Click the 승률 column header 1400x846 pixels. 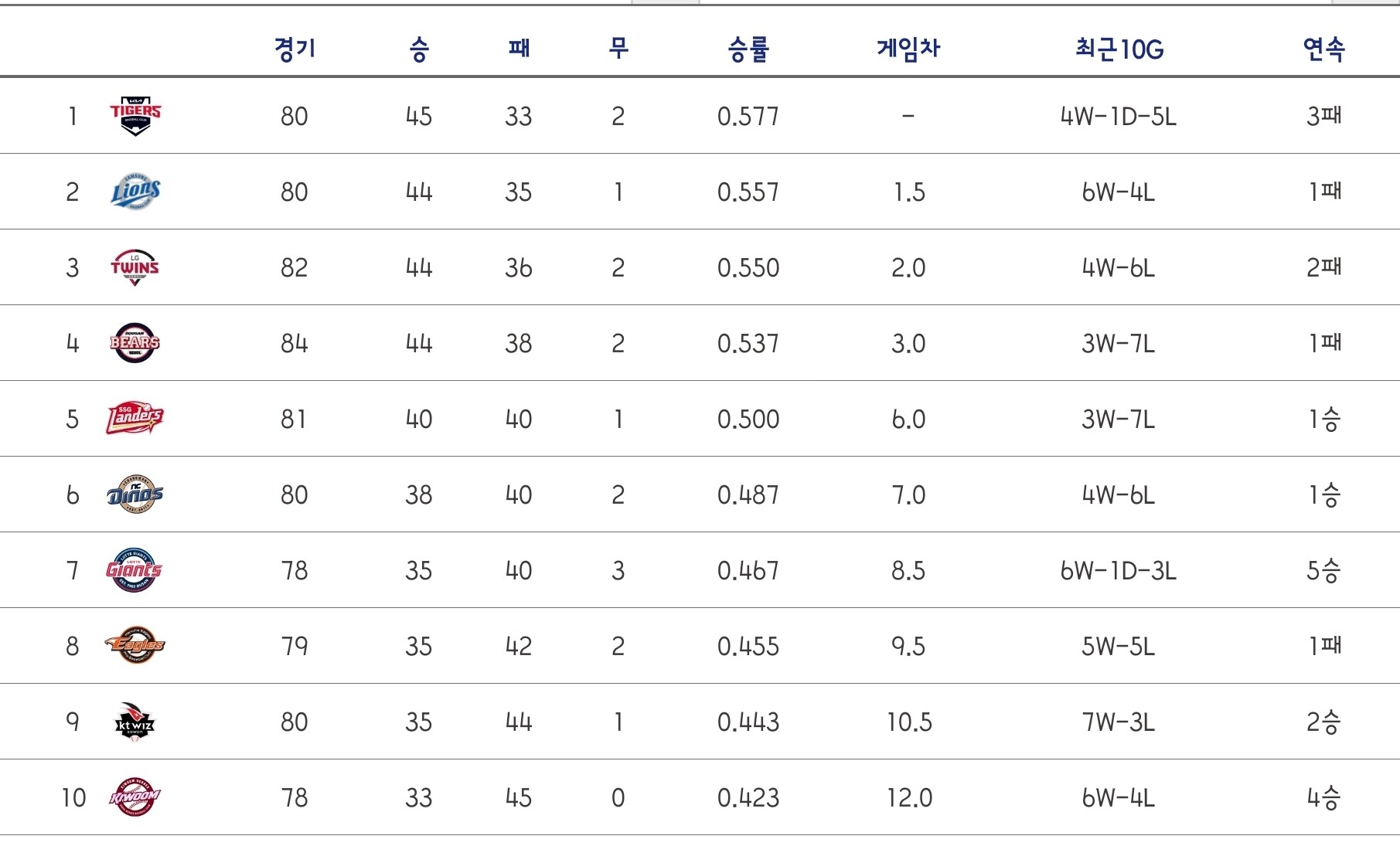748,49
